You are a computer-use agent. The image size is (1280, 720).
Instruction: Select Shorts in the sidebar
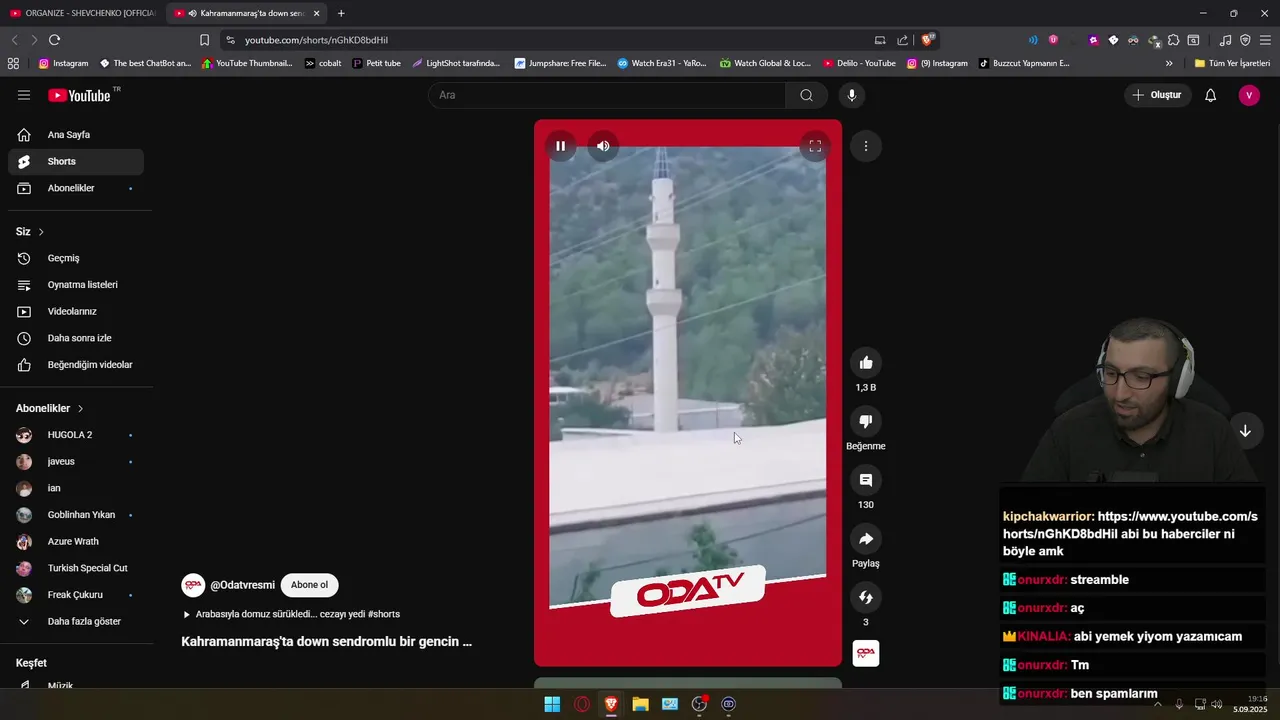point(76,161)
